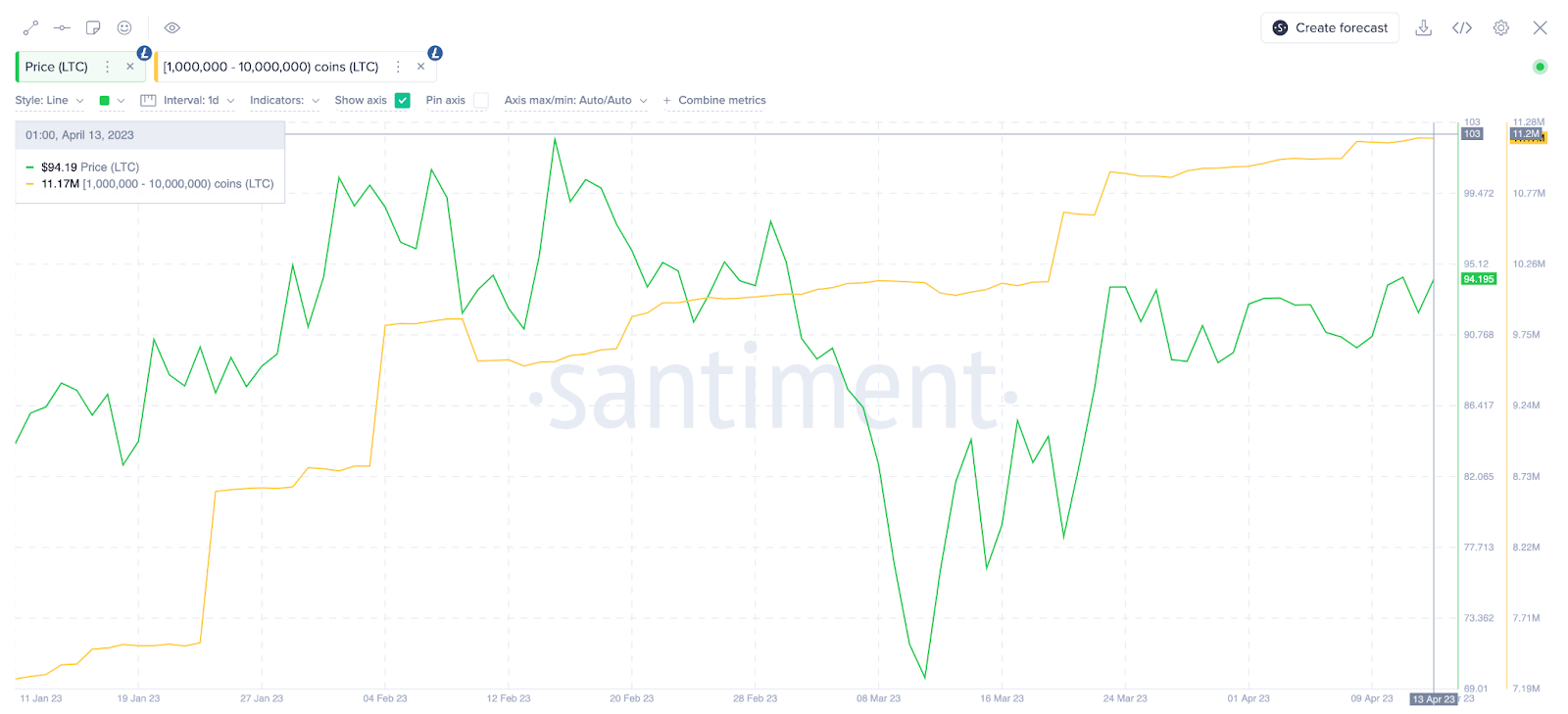
Task: Click the tooltip date 01:00, April 13, 2023
Action: 80,135
